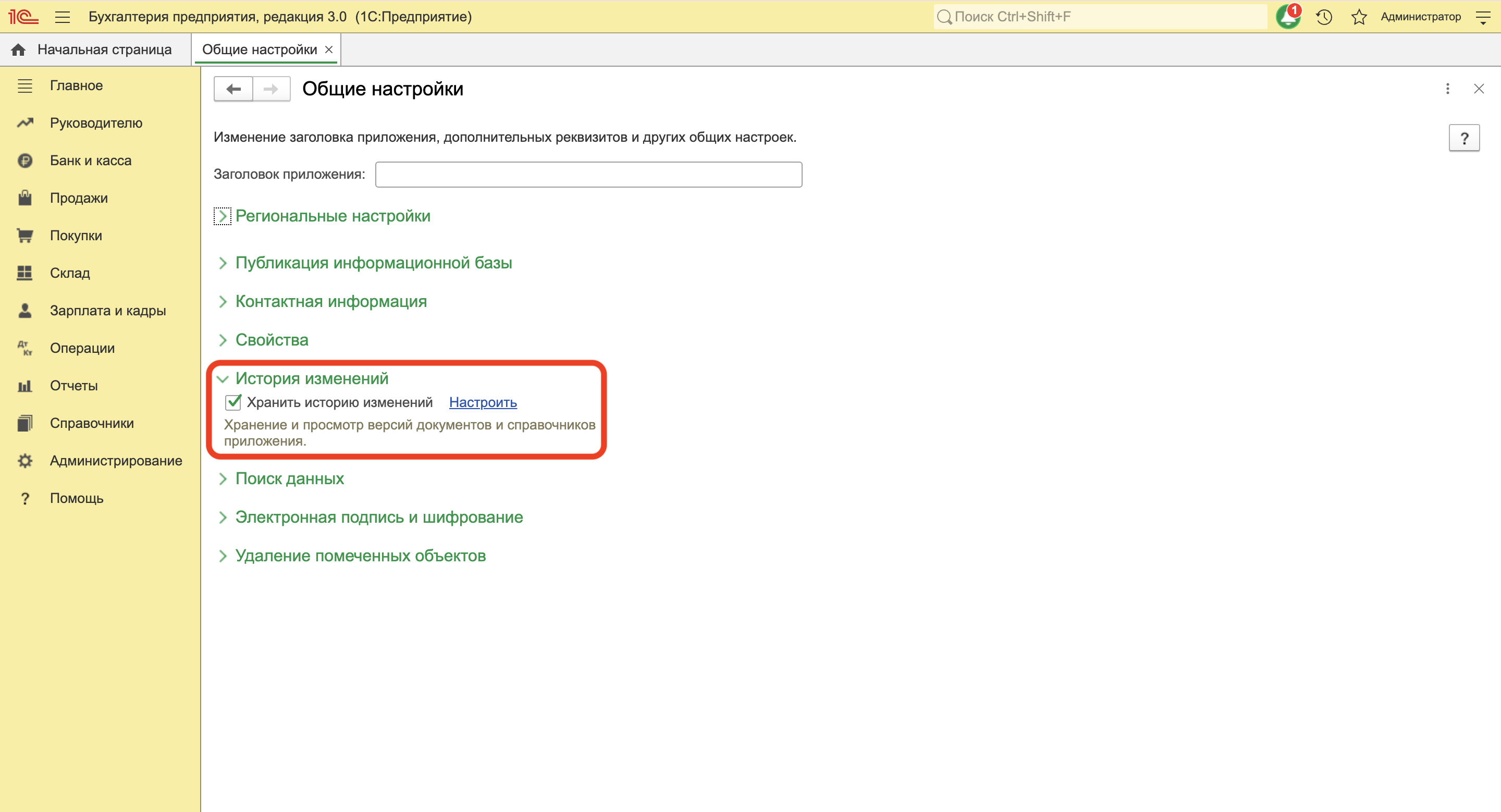
Task: Uncheck Хранить историю изменений checkbox
Action: click(233, 402)
